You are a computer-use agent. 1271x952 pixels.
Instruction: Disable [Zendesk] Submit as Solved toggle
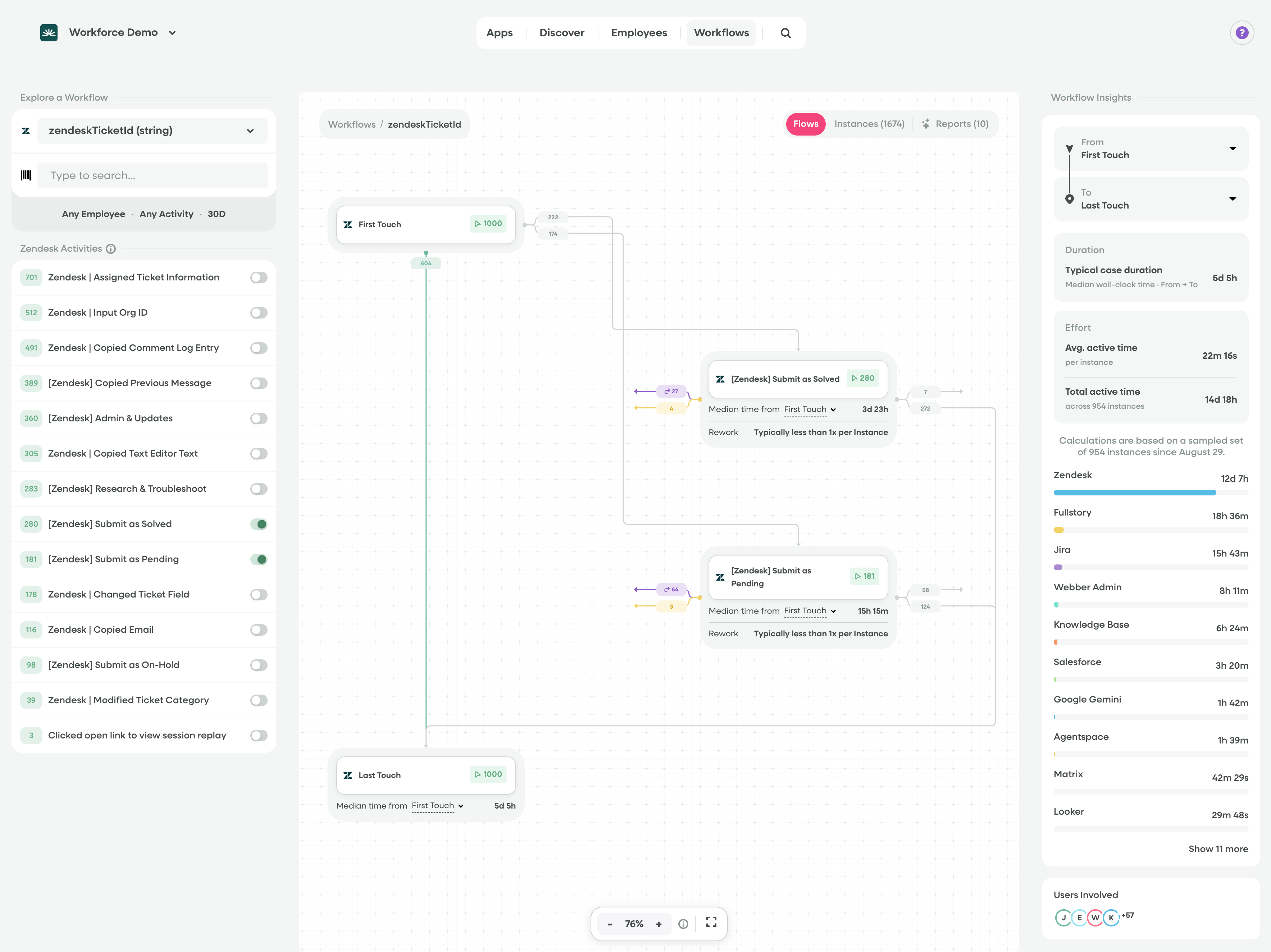259,524
